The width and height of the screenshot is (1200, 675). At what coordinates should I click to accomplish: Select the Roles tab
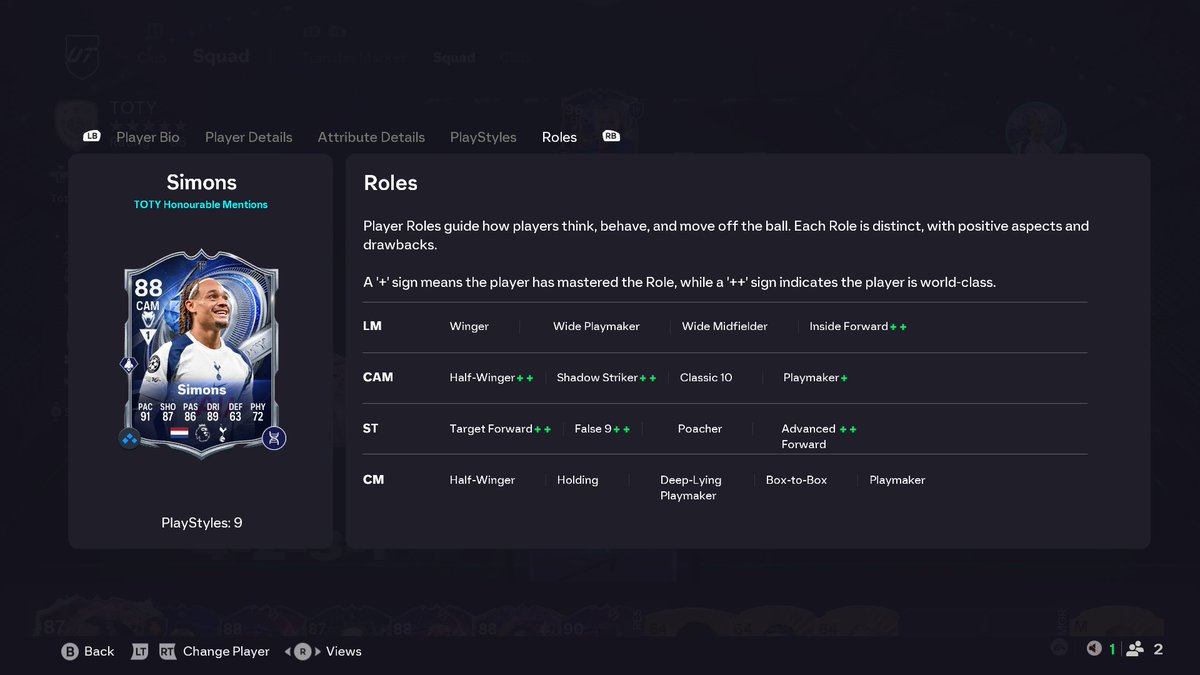pyautogui.click(x=559, y=137)
